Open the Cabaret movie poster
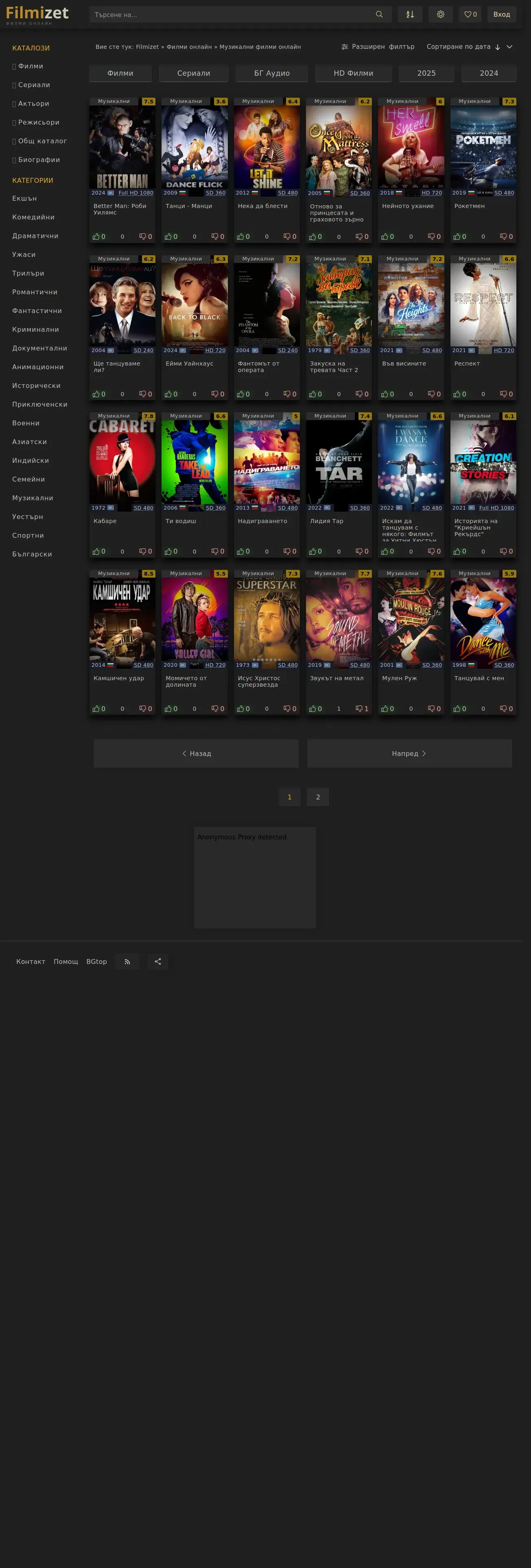 click(x=122, y=461)
